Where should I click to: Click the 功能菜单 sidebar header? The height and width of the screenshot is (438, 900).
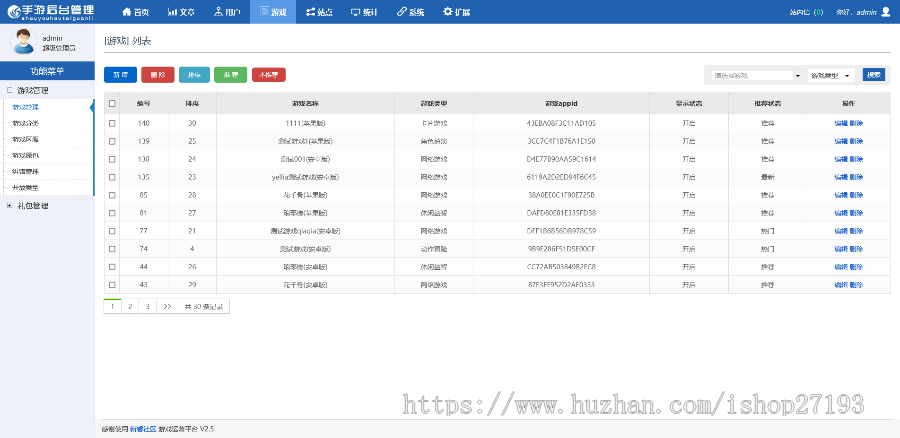pos(47,71)
